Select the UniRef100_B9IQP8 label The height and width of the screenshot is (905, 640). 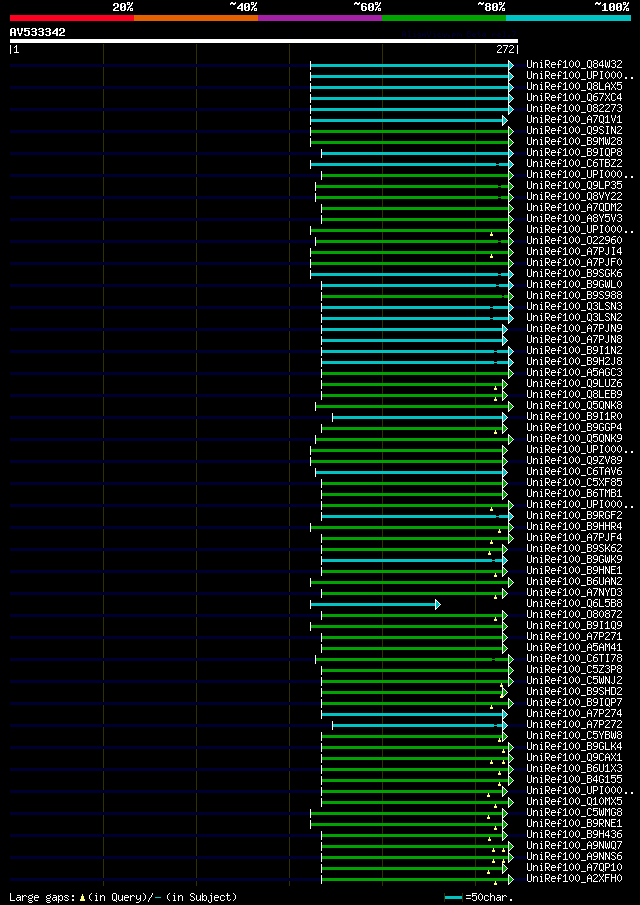(x=574, y=152)
